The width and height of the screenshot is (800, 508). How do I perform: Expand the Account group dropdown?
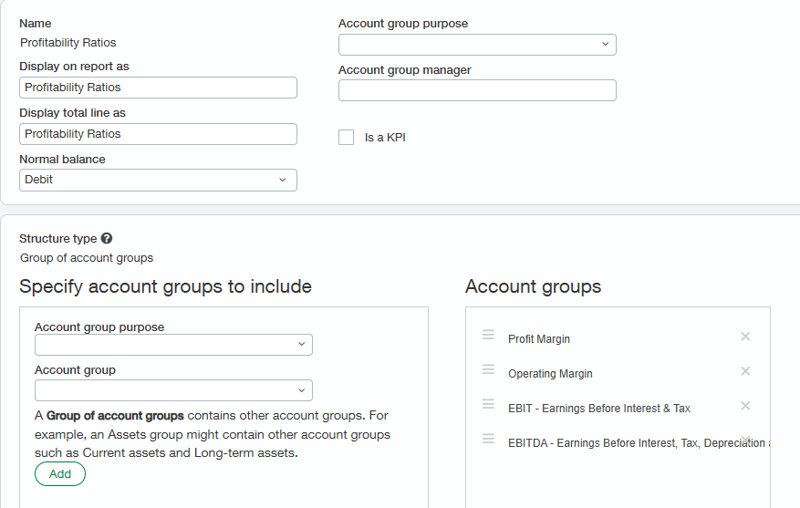point(173,390)
